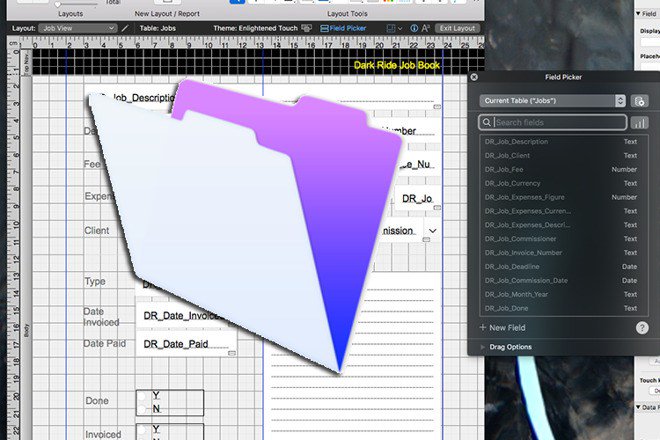The width and height of the screenshot is (660, 440).
Task: Click the 'Body' part label
Action: click(x=27, y=330)
